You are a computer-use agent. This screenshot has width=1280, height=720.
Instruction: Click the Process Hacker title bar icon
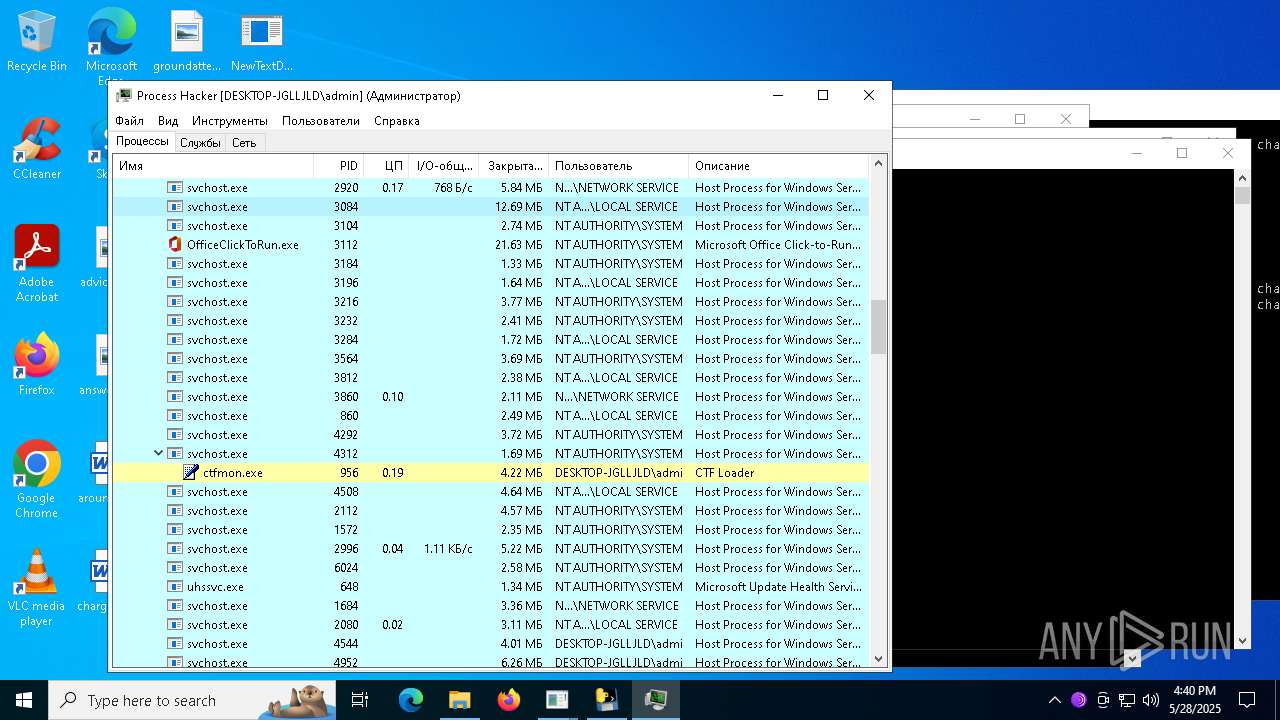pyautogui.click(x=124, y=96)
